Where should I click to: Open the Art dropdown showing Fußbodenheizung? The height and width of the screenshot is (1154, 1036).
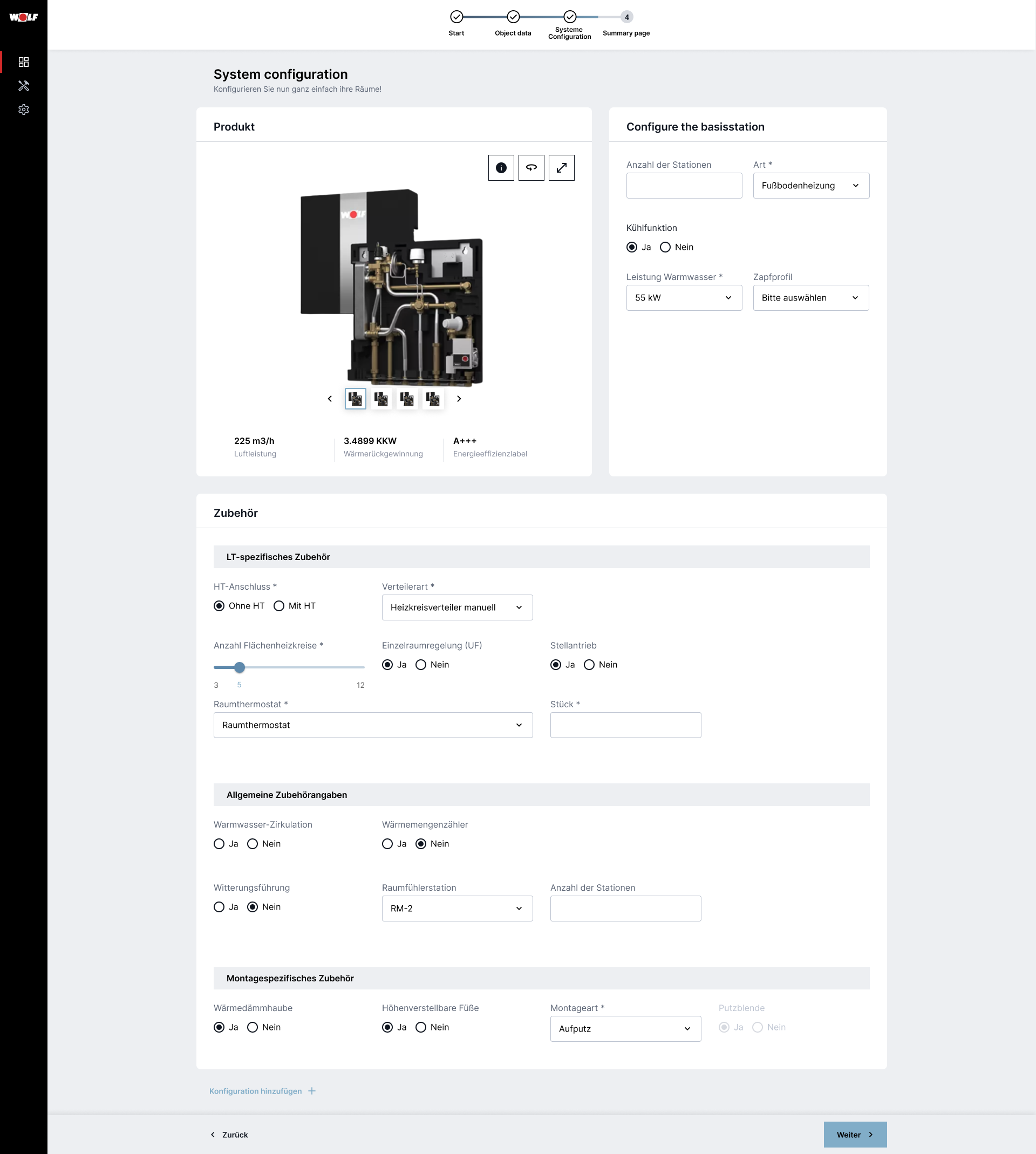coord(810,186)
